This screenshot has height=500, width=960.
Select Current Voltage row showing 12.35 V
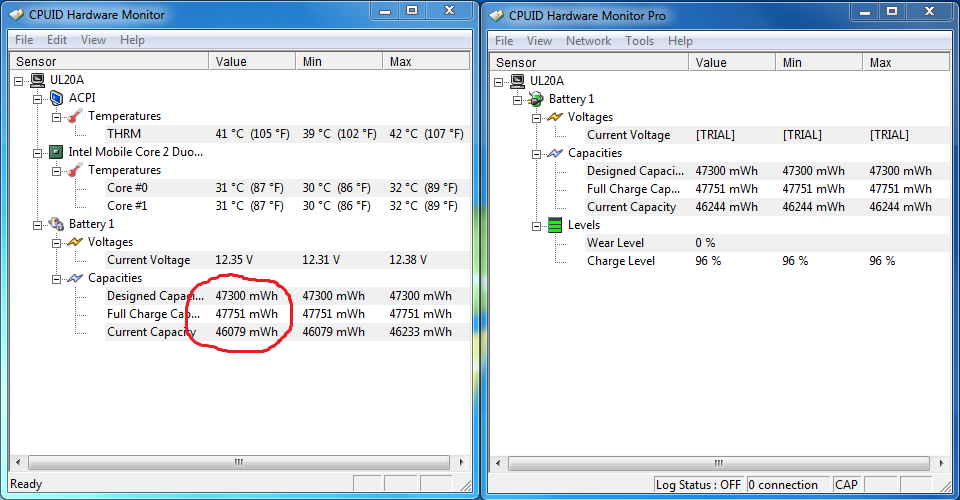click(x=287, y=260)
